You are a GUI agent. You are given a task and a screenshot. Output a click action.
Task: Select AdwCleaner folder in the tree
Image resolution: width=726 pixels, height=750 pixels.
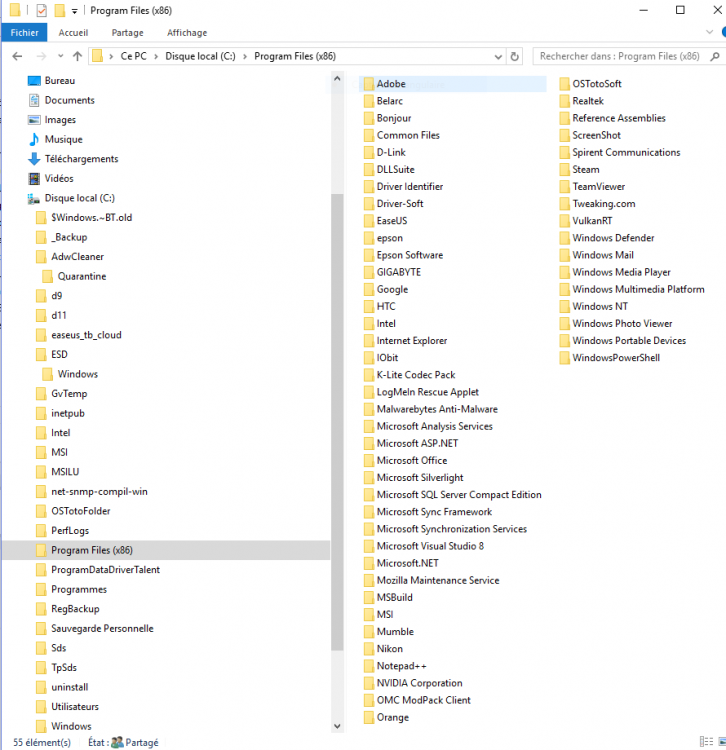77,257
